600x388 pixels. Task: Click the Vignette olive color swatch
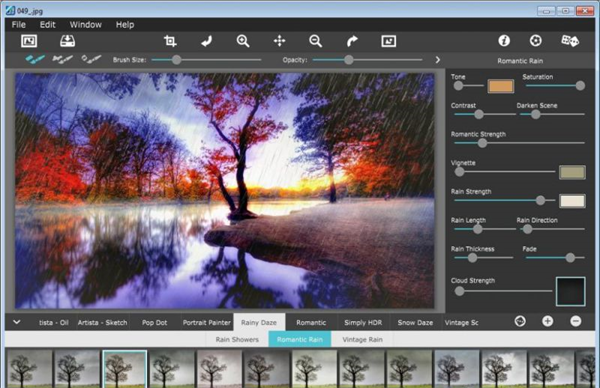(572, 172)
